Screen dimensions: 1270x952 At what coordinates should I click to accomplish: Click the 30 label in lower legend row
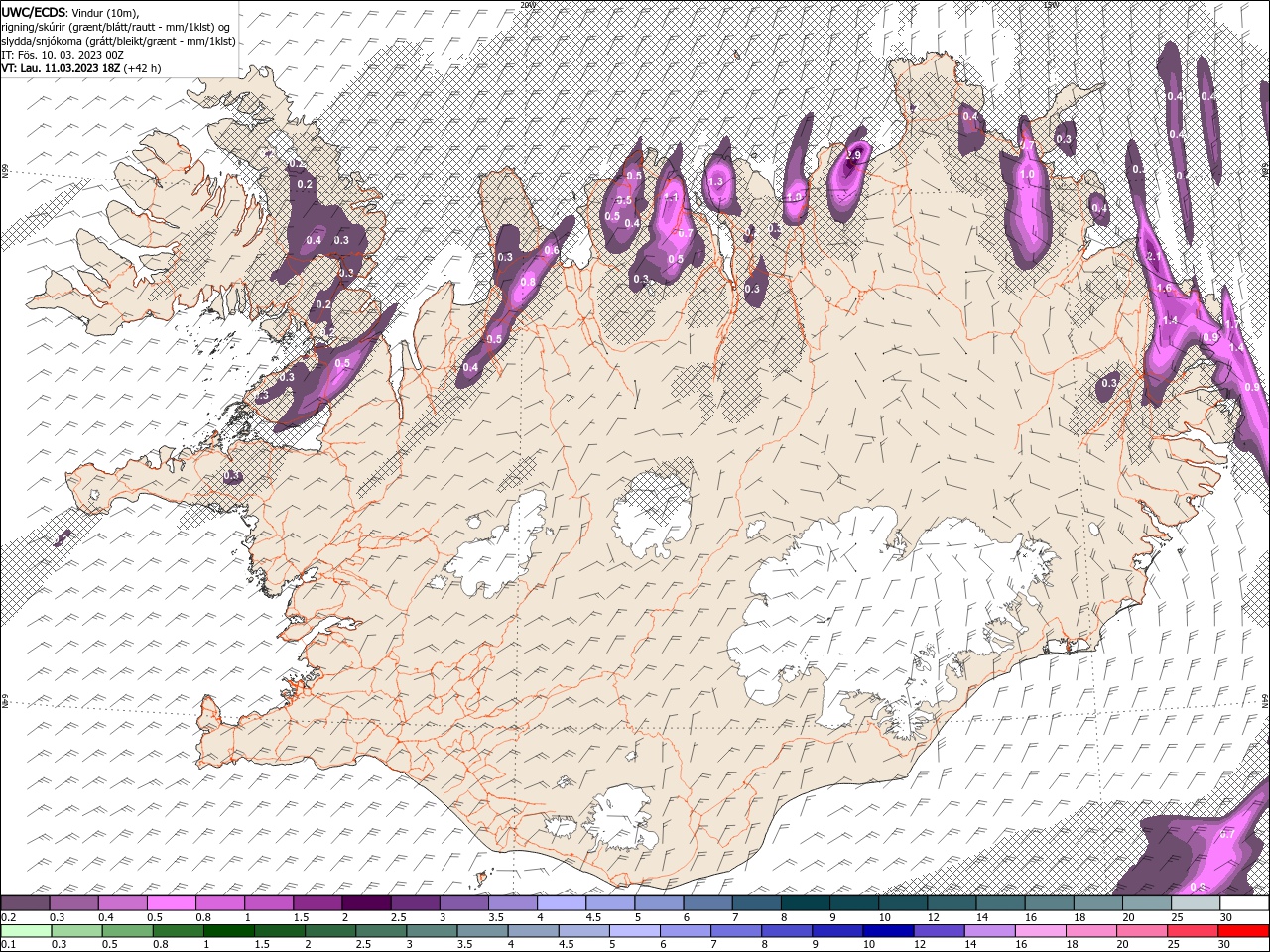[1224, 945]
